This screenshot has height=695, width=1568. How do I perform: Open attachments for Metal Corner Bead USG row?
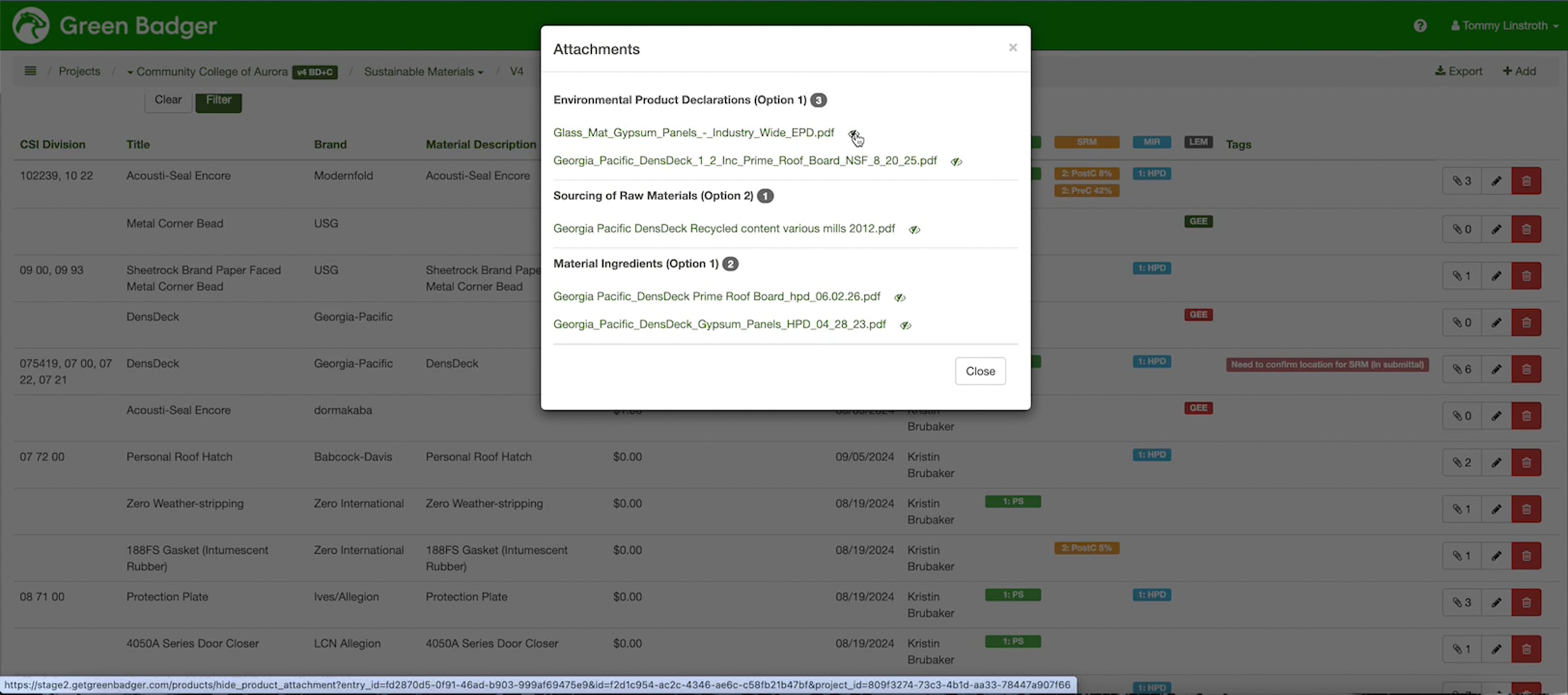[1462, 229]
